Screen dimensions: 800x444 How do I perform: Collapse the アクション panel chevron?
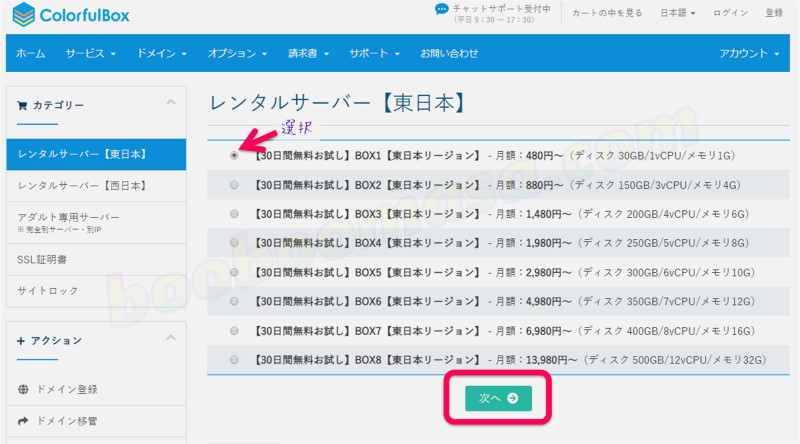[171, 337]
